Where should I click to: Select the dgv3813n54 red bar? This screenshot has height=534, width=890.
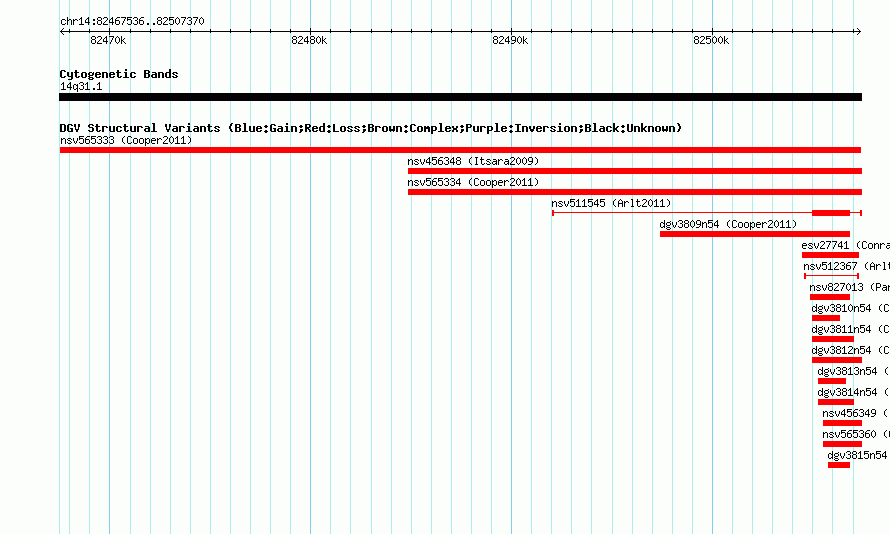(x=832, y=381)
